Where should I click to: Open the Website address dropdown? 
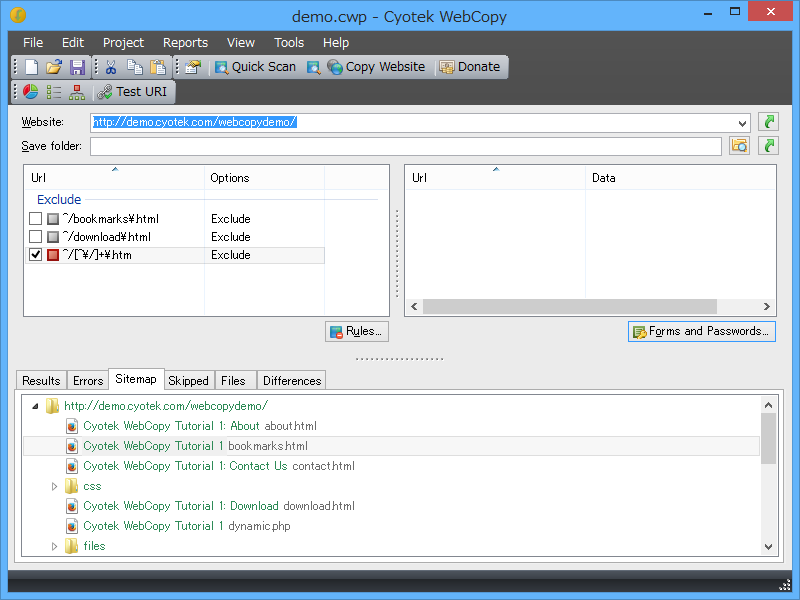(x=740, y=121)
